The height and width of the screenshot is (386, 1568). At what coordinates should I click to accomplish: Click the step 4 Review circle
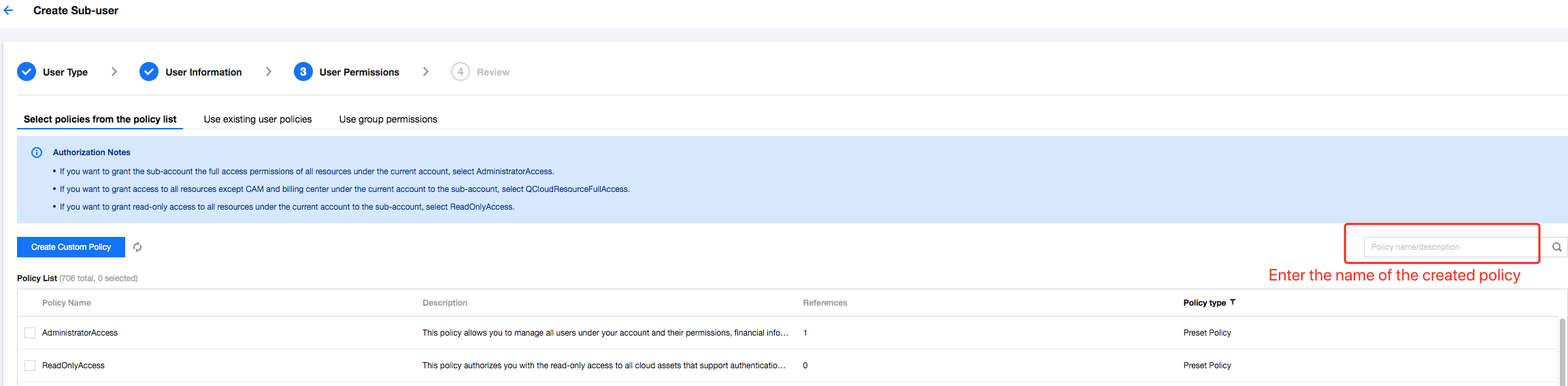pyautogui.click(x=460, y=71)
